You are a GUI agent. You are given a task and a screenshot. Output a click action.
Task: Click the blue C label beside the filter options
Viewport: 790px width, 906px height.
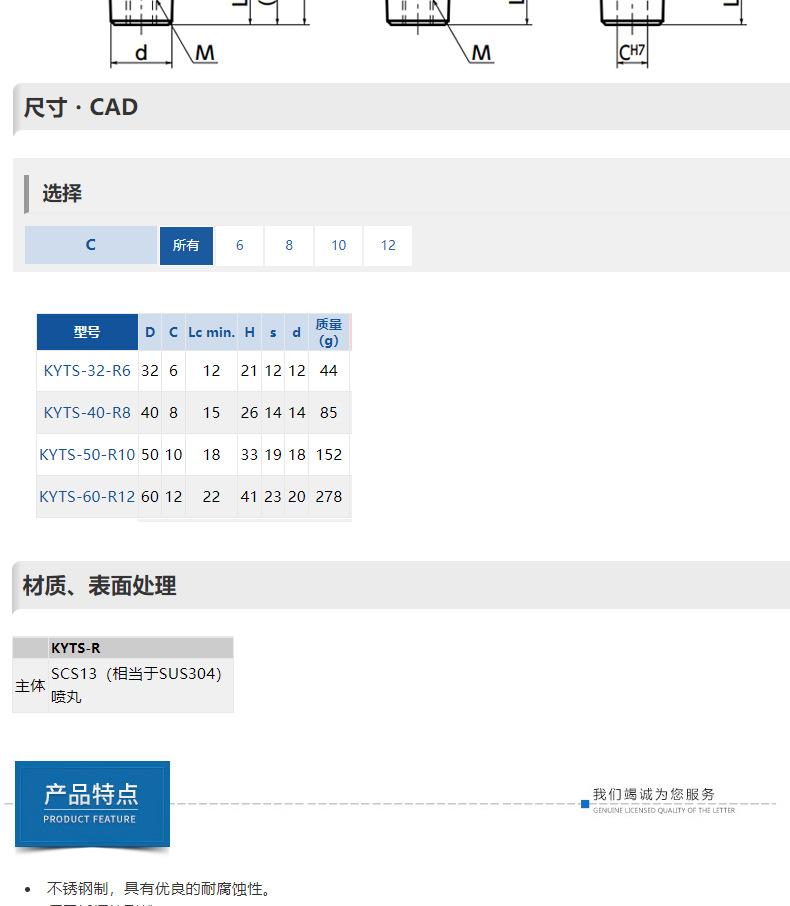90,245
